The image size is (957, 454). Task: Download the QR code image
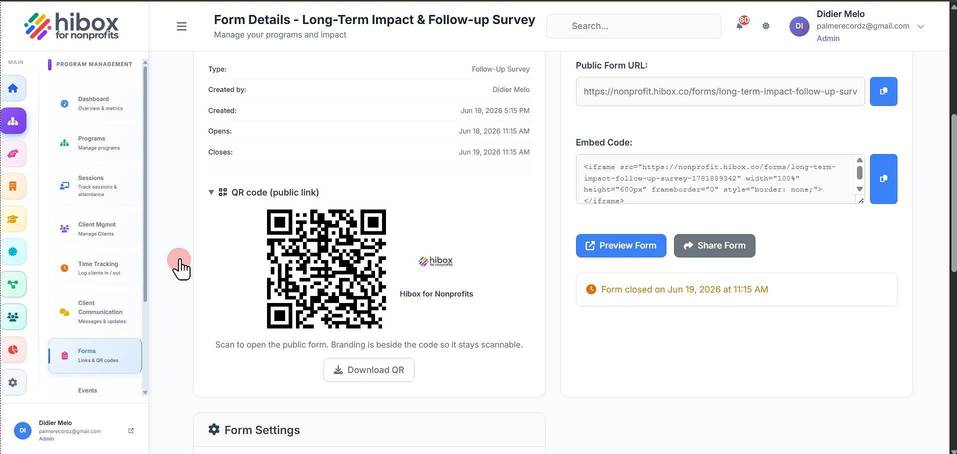369,370
